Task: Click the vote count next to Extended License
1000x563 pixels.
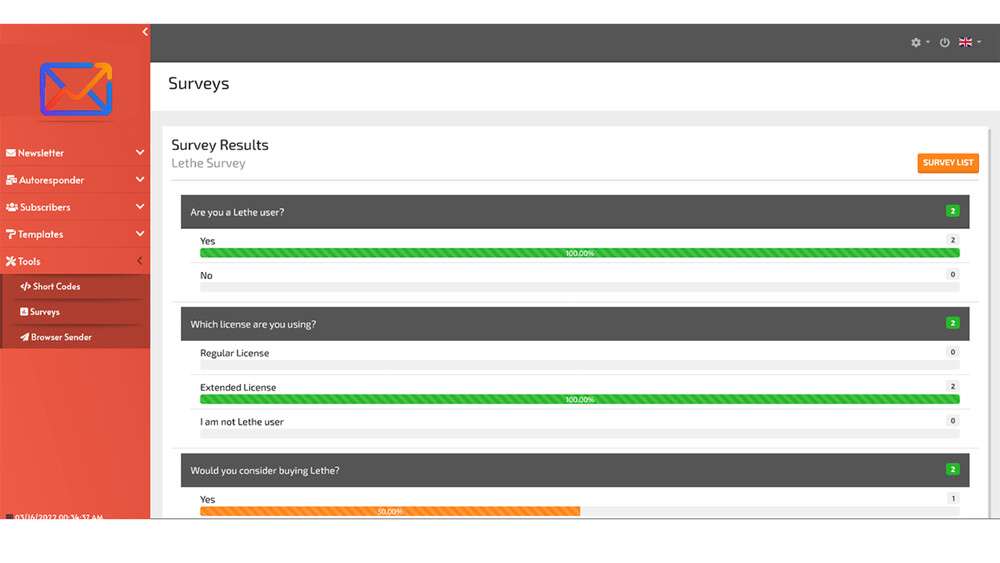Action: [953, 386]
